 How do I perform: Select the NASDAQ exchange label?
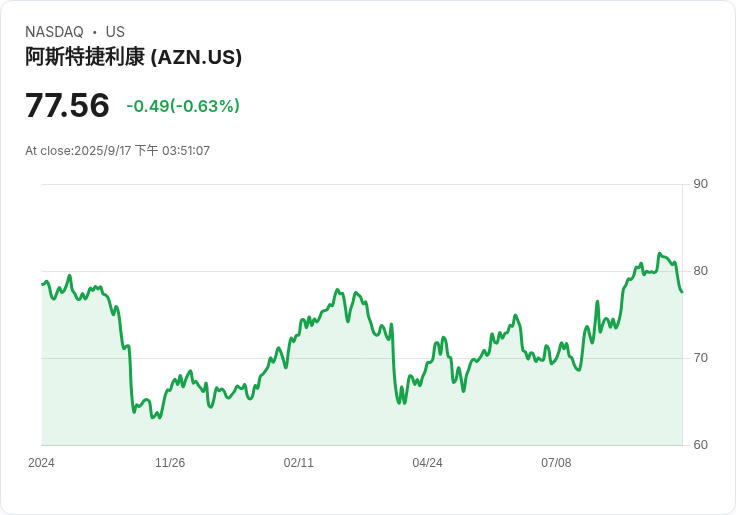(54, 32)
